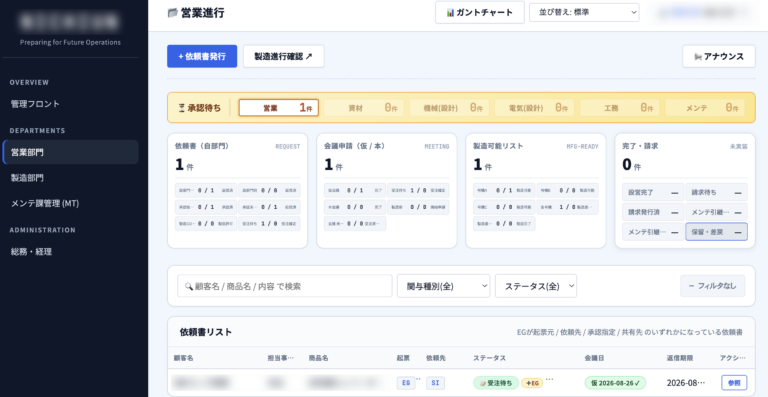Click the 会議日 column header
This screenshot has height=397, width=768.
point(594,358)
